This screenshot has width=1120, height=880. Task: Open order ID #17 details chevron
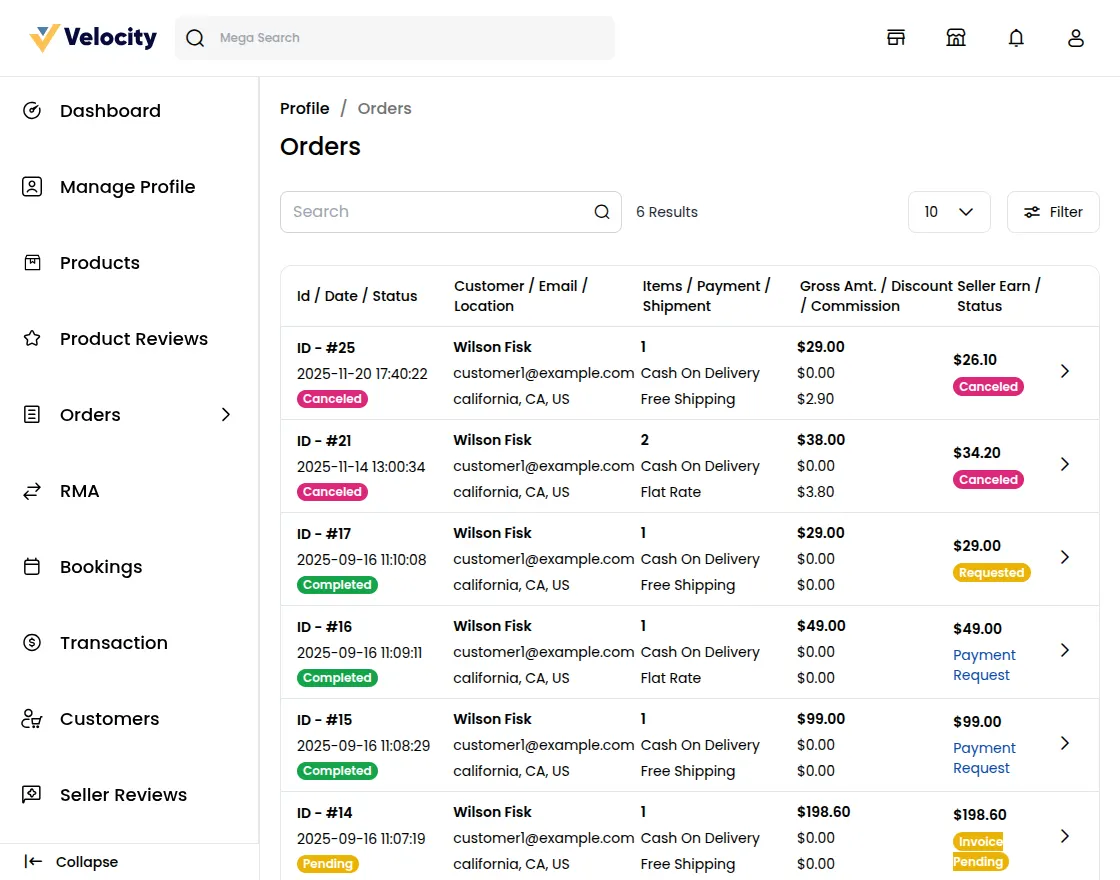[1065, 557]
